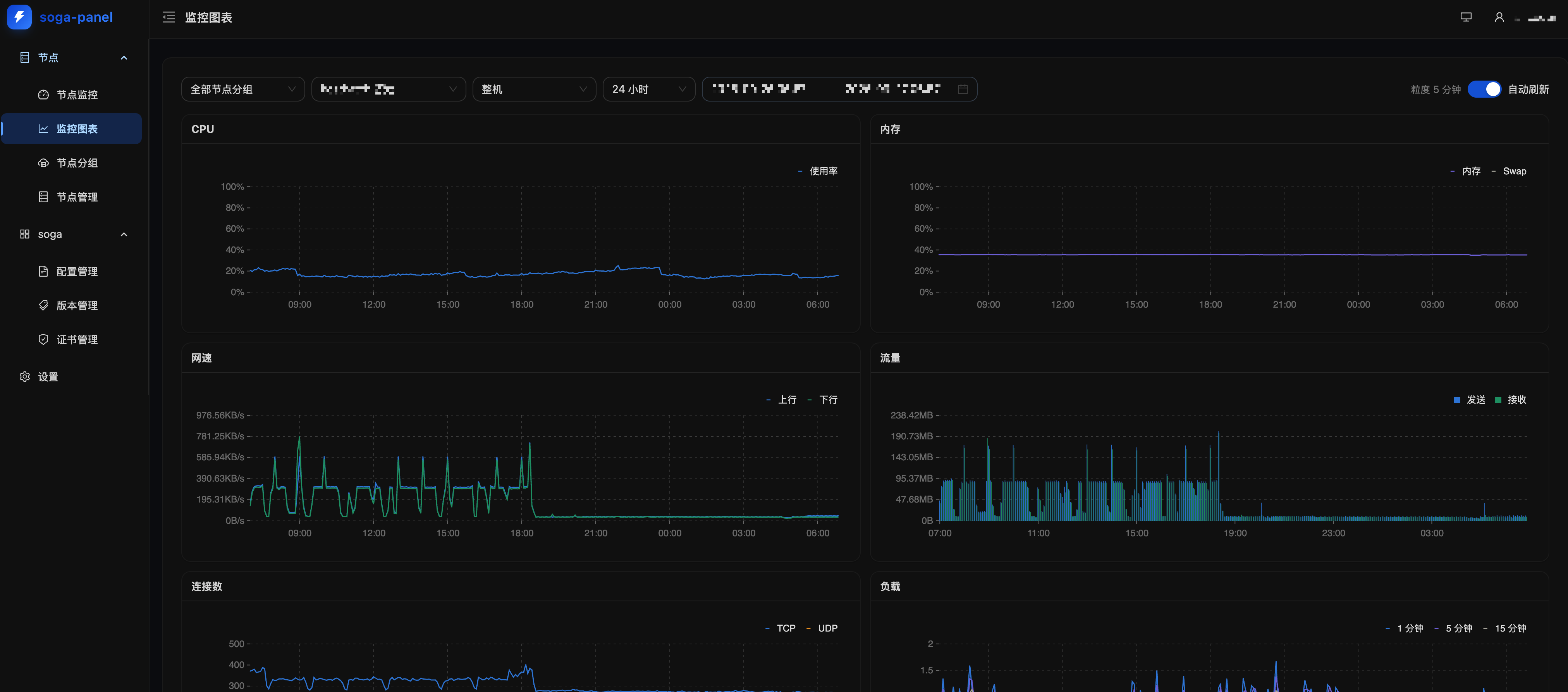Toggle the 自动刷新 switch off
This screenshot has width=1568, height=692.
1484,90
